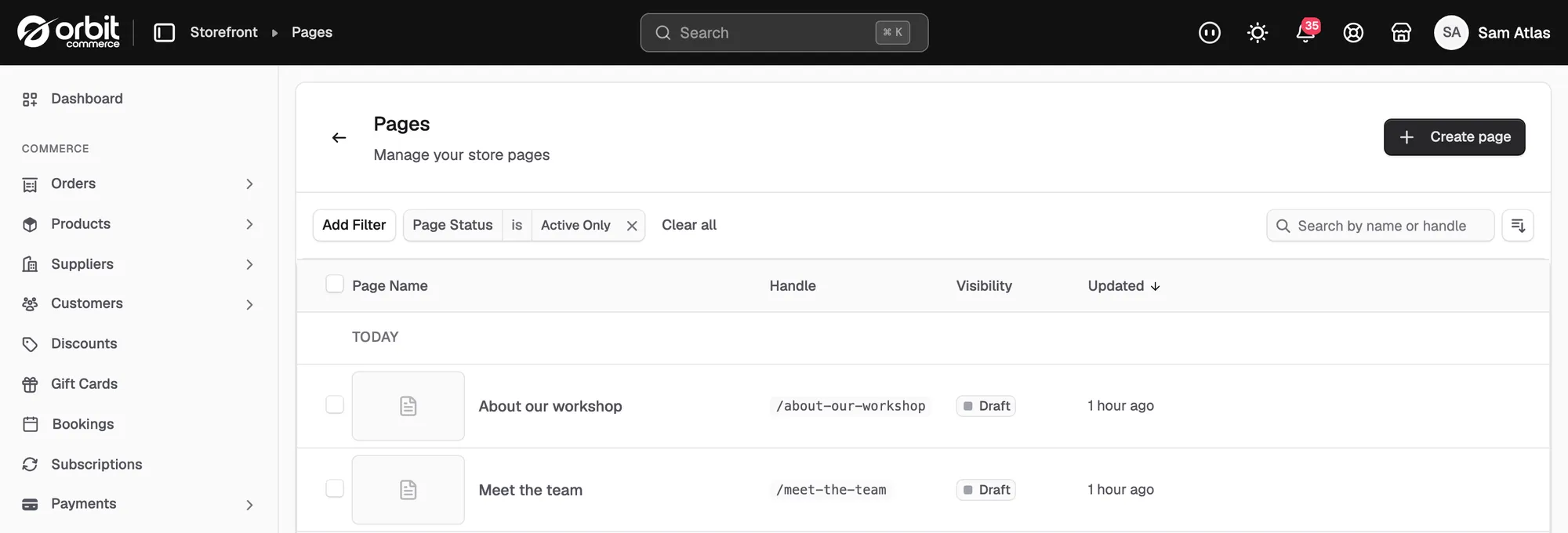Click Clear all filters
The height and width of the screenshot is (533, 1568).
tap(689, 226)
